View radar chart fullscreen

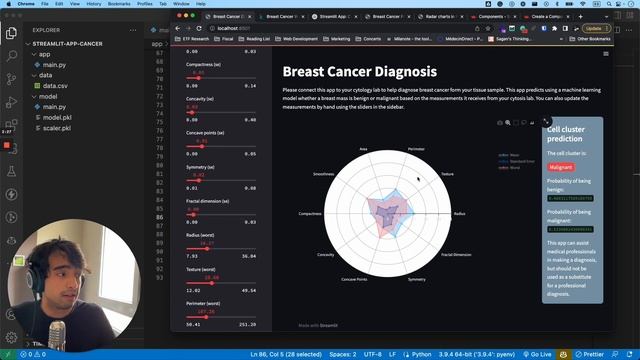coord(546,122)
